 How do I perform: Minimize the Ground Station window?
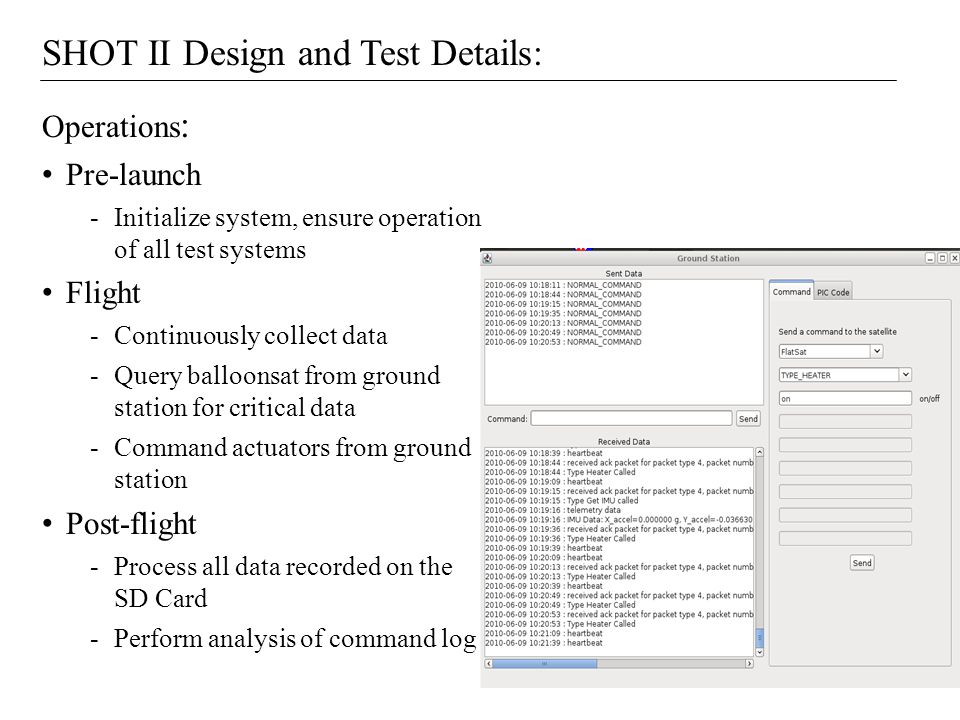(930, 258)
